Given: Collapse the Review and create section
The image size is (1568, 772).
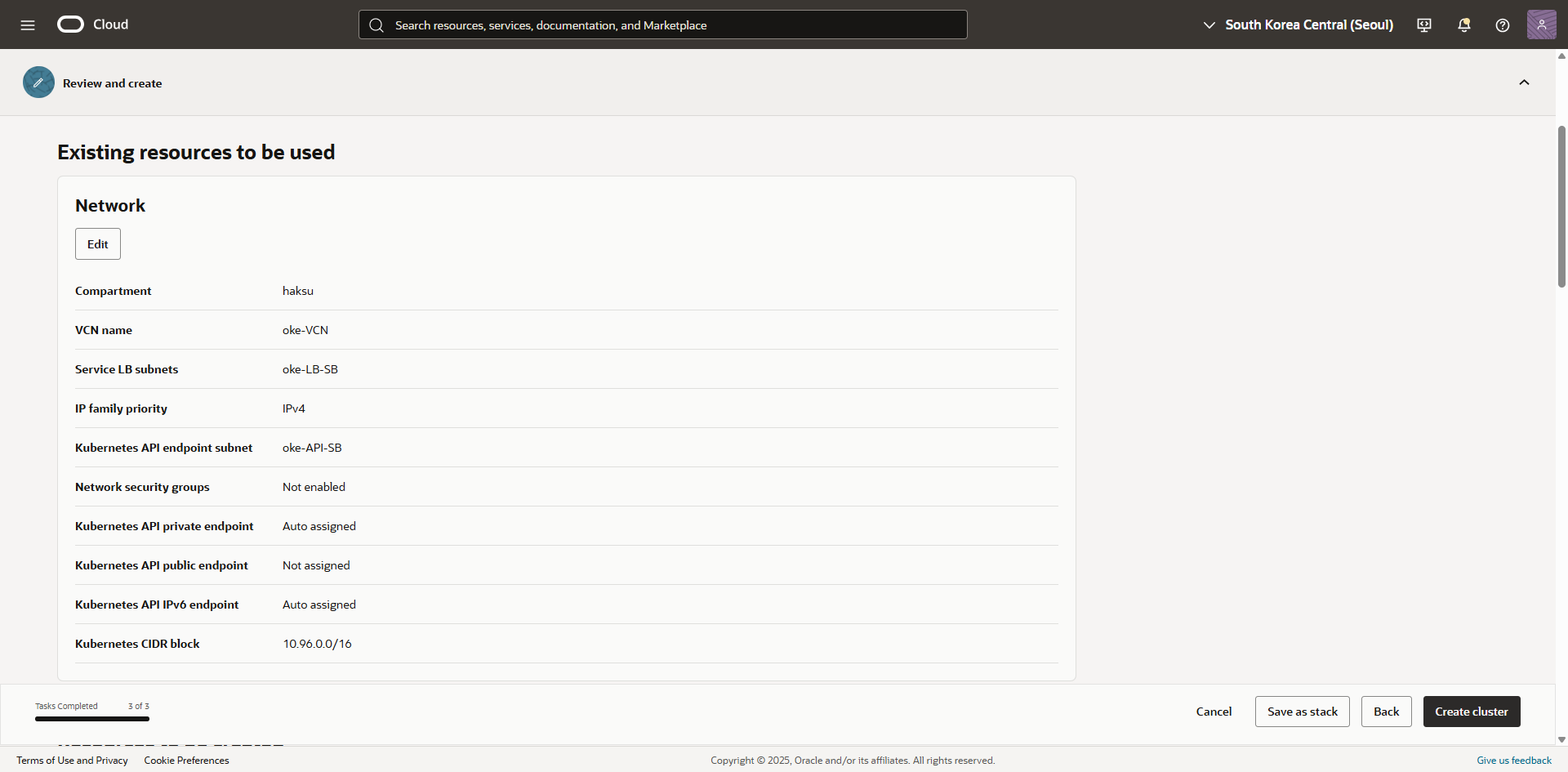Looking at the screenshot, I should point(1524,83).
